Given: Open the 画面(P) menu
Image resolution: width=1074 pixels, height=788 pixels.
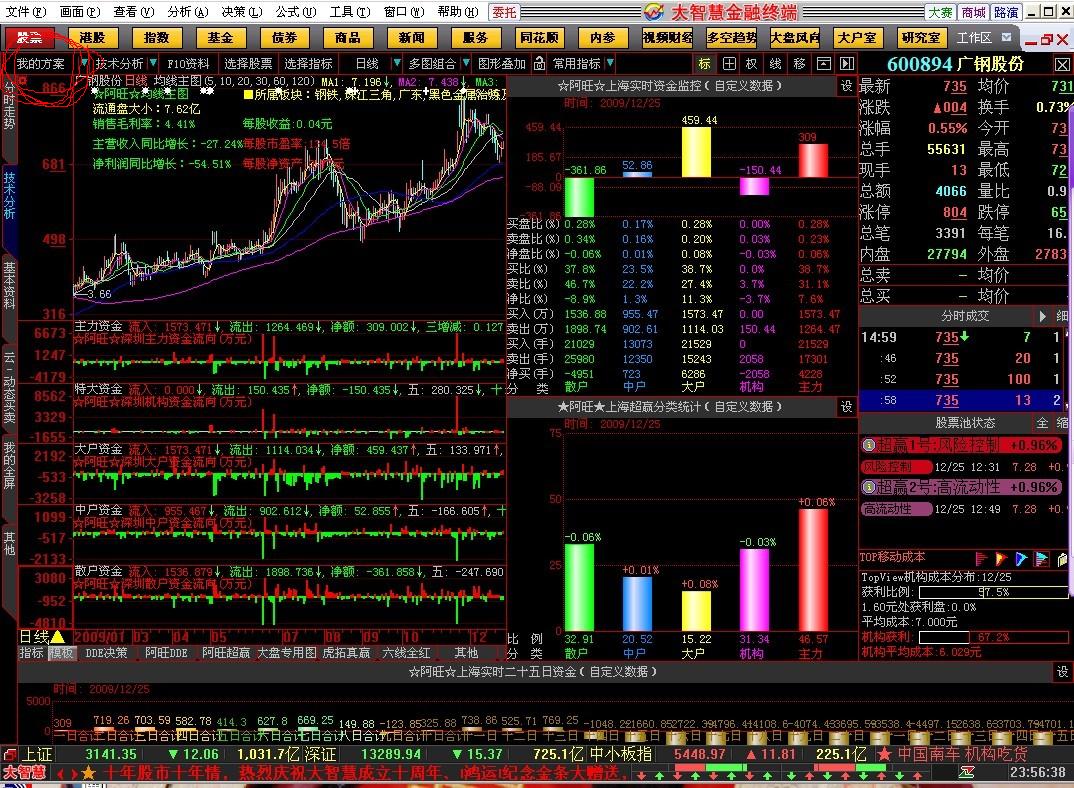Looking at the screenshot, I should tap(79, 11).
